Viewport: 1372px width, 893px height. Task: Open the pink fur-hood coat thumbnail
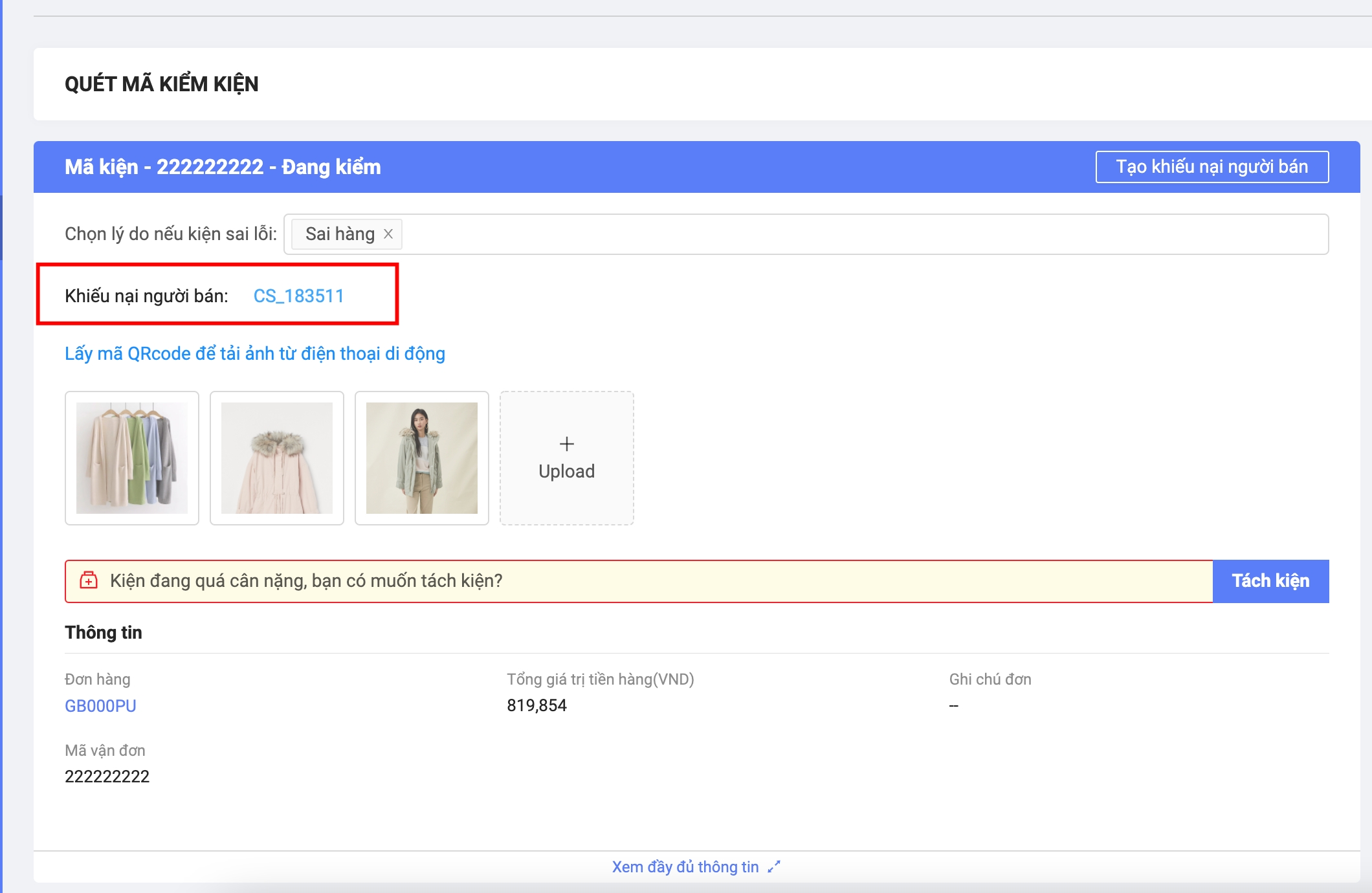coord(277,458)
